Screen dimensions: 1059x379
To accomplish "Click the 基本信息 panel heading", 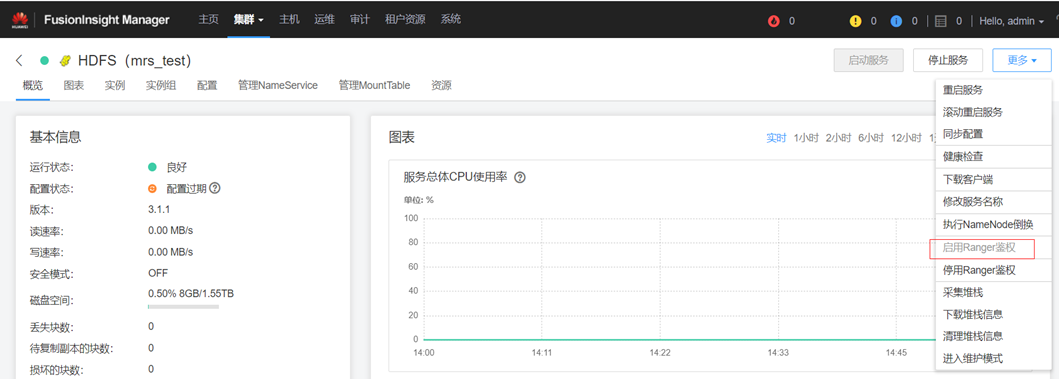I will tap(55, 137).
